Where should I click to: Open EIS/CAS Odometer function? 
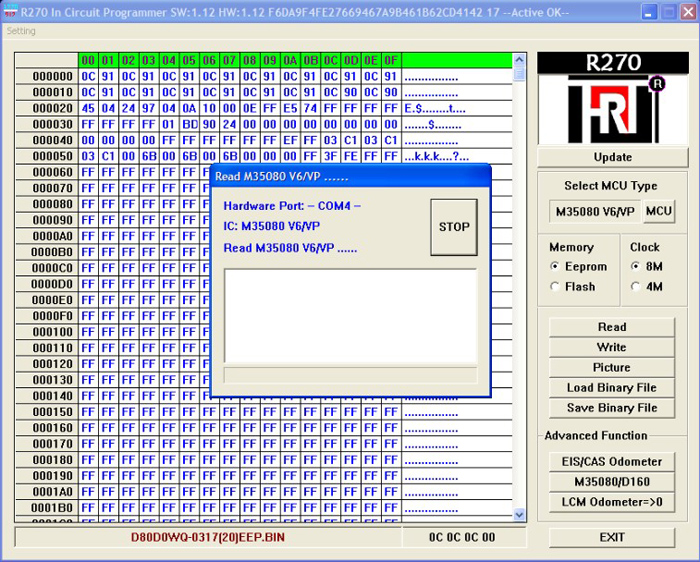(x=612, y=462)
